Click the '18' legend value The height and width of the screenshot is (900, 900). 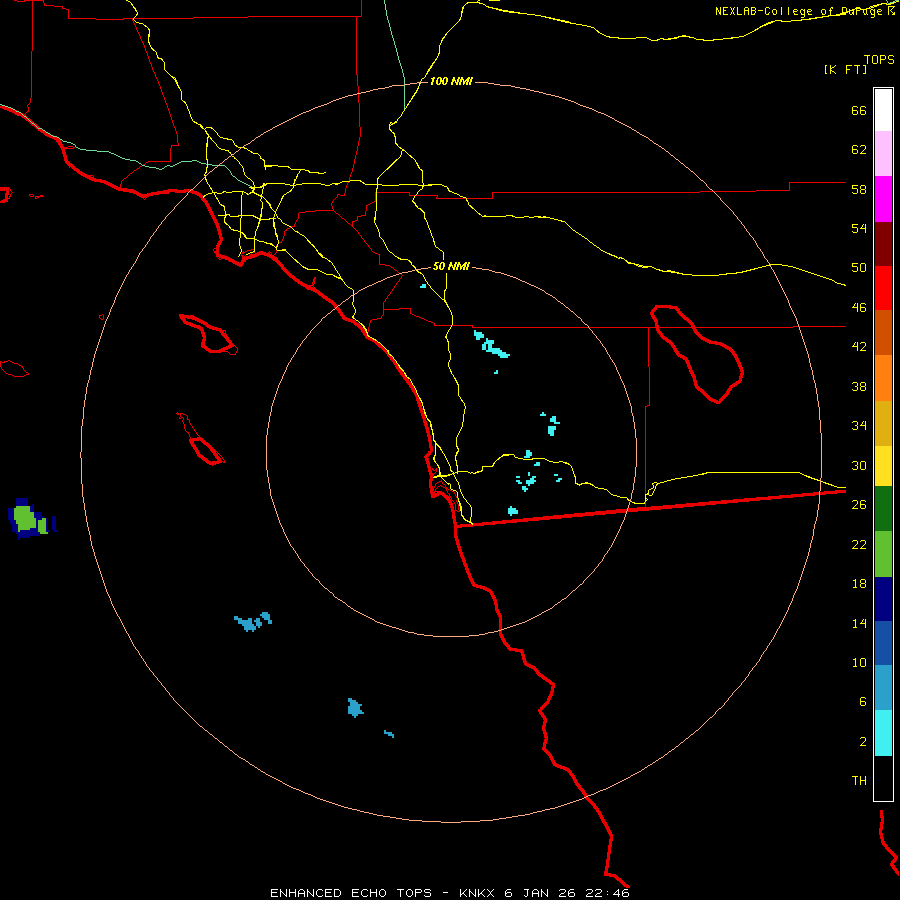(859, 584)
